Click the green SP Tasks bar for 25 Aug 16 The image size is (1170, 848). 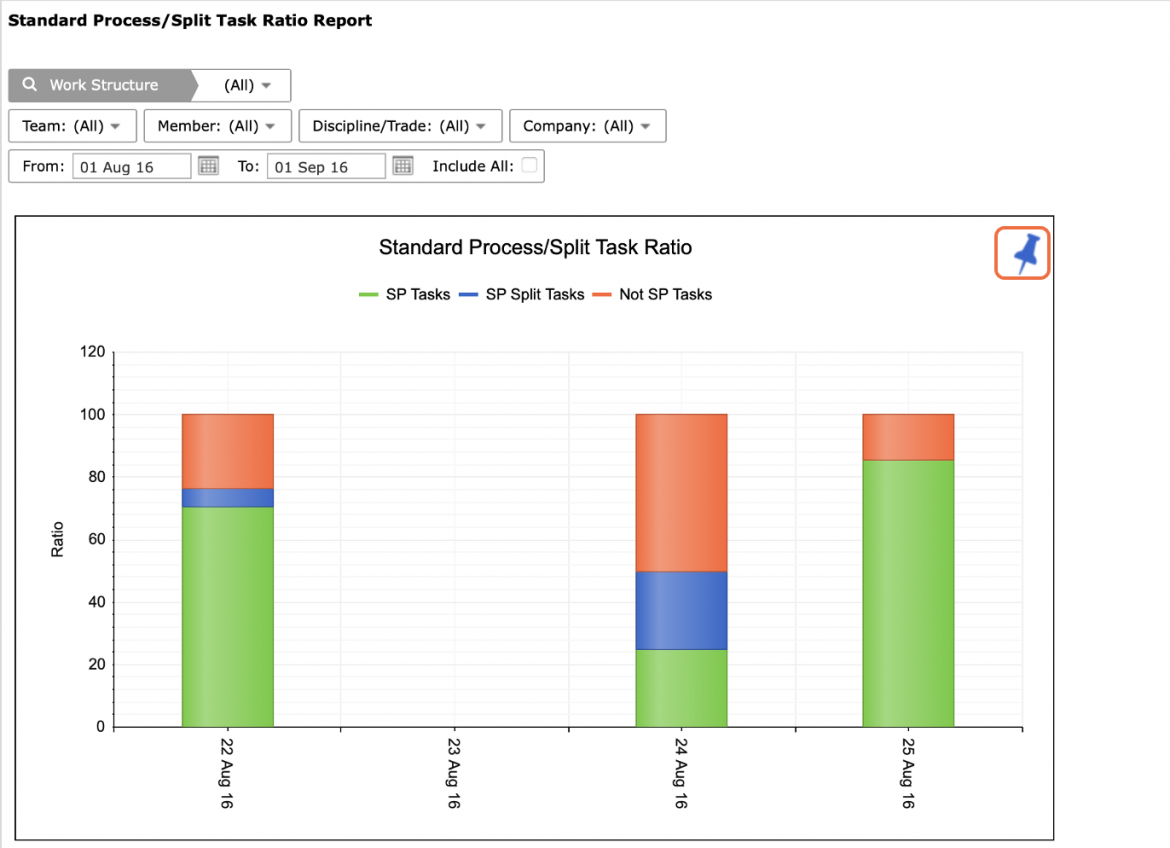(908, 593)
